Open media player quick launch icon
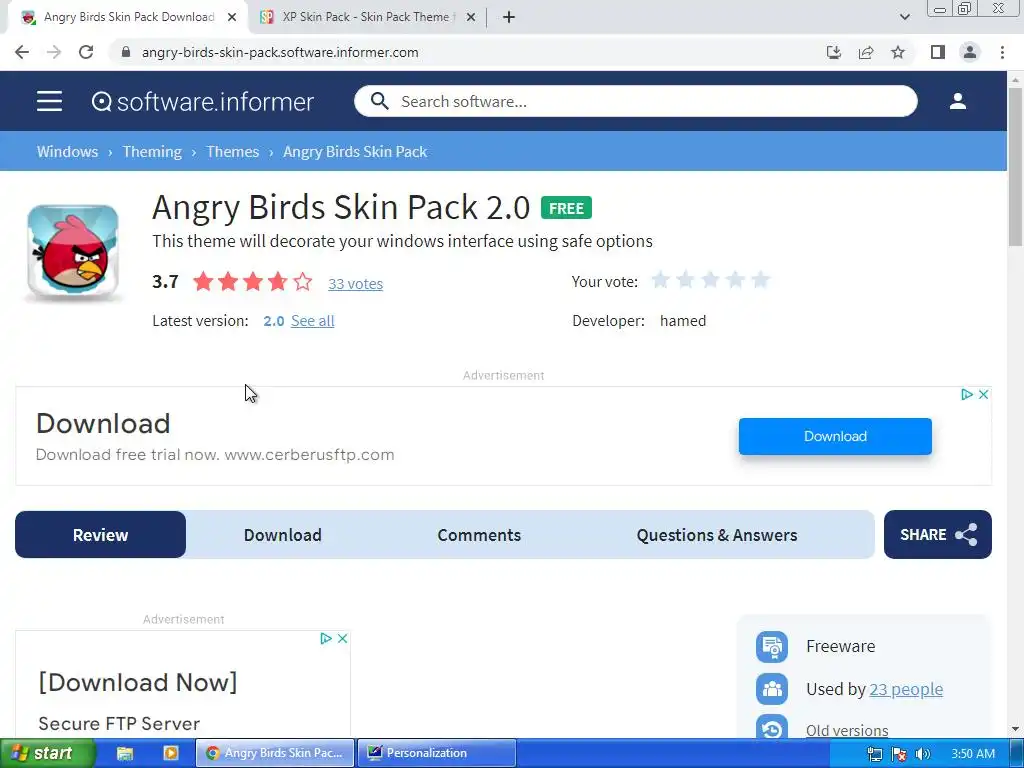 (170, 753)
